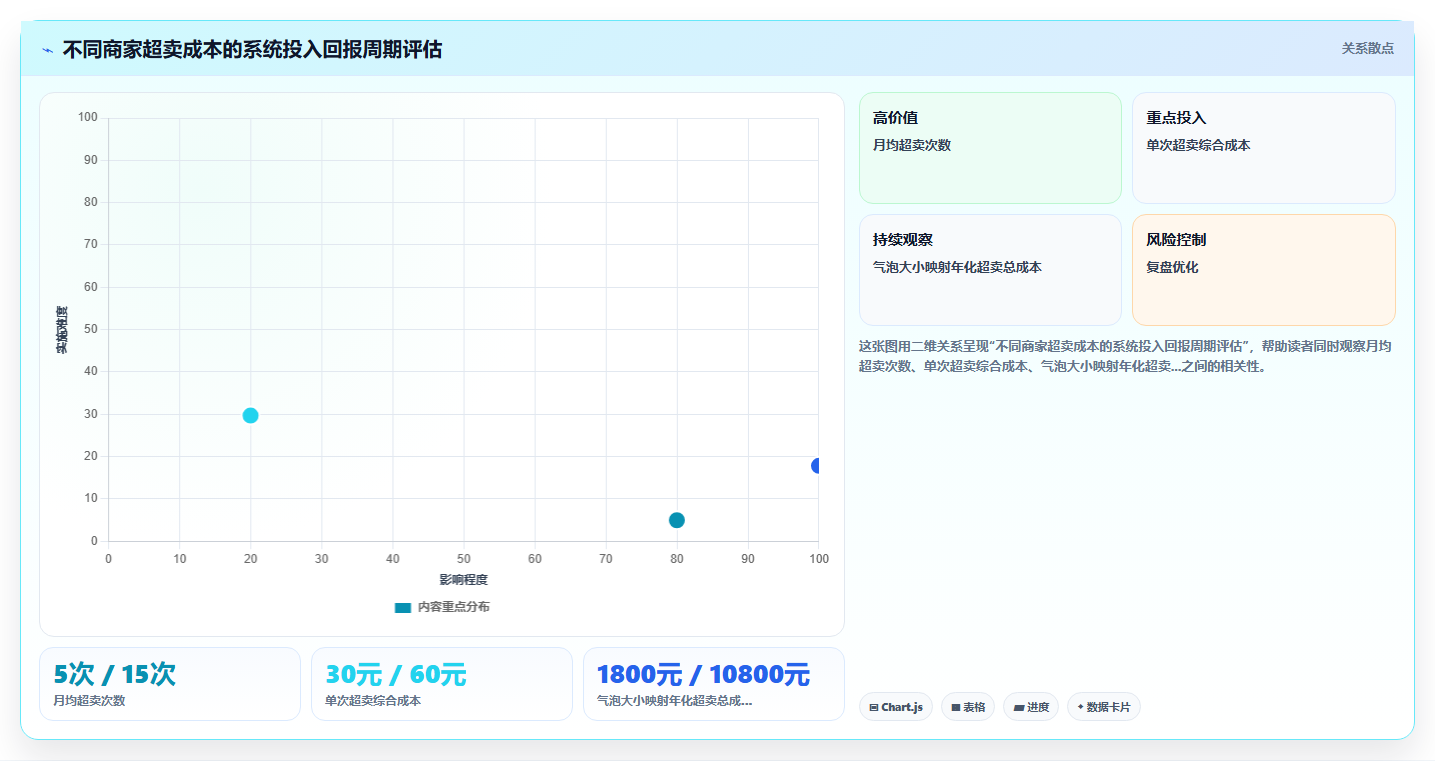The width and height of the screenshot is (1435, 761).
Task: Click the 内容重点分布 legend label
Action: click(x=454, y=607)
